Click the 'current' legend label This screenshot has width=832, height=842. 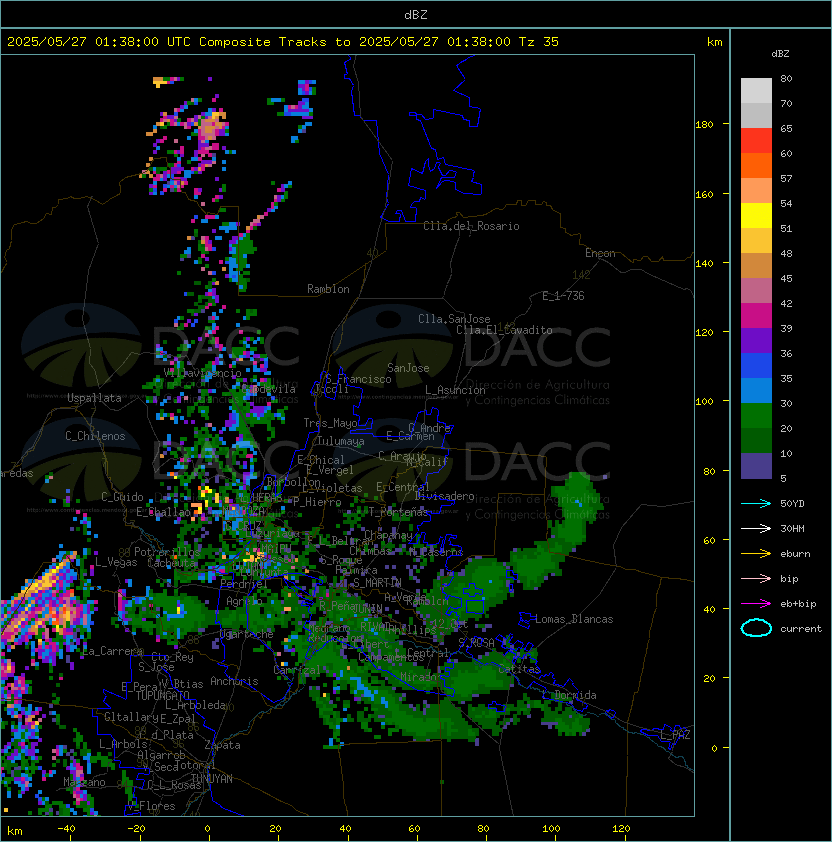tap(801, 629)
